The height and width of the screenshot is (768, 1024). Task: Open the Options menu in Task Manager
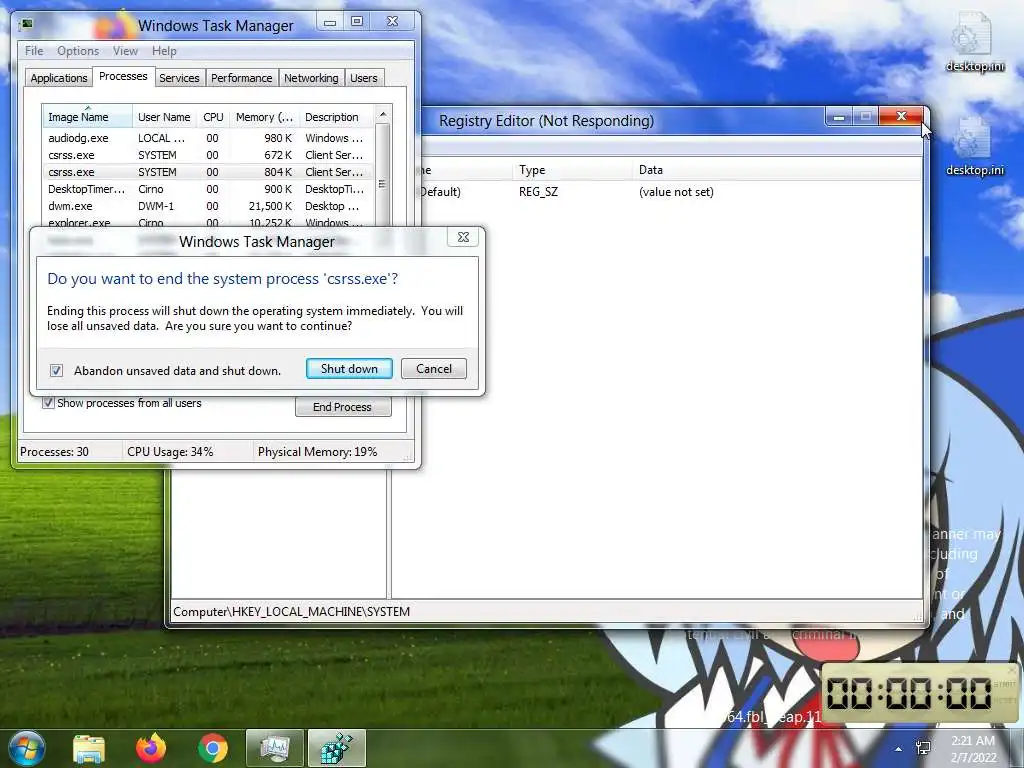coord(78,51)
